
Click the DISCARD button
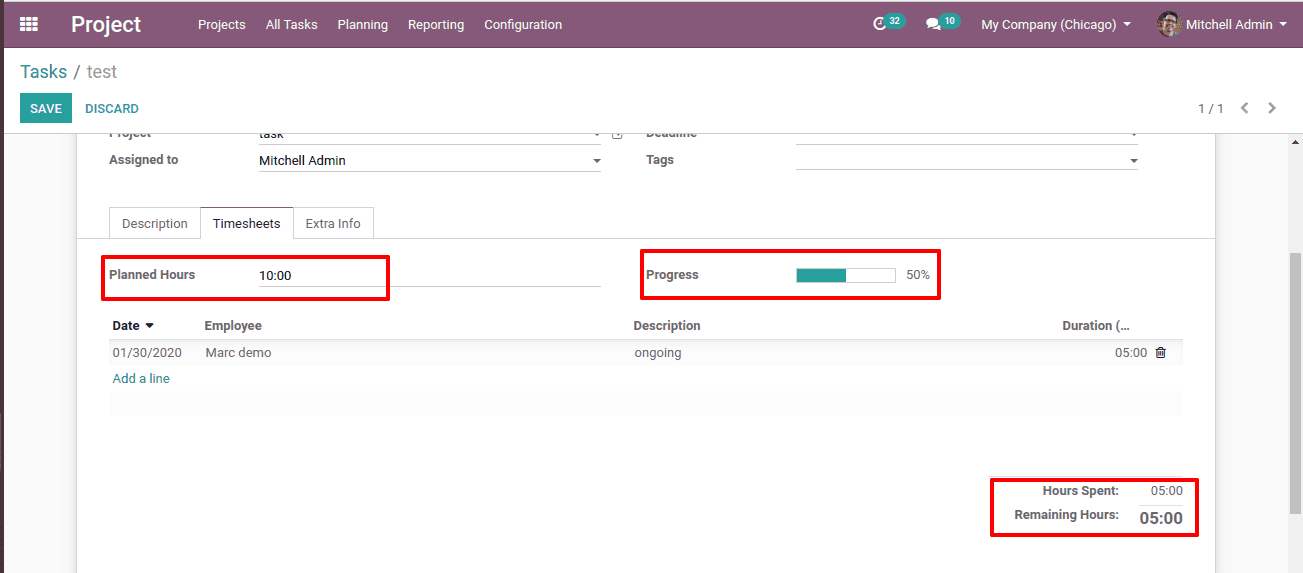(x=112, y=108)
